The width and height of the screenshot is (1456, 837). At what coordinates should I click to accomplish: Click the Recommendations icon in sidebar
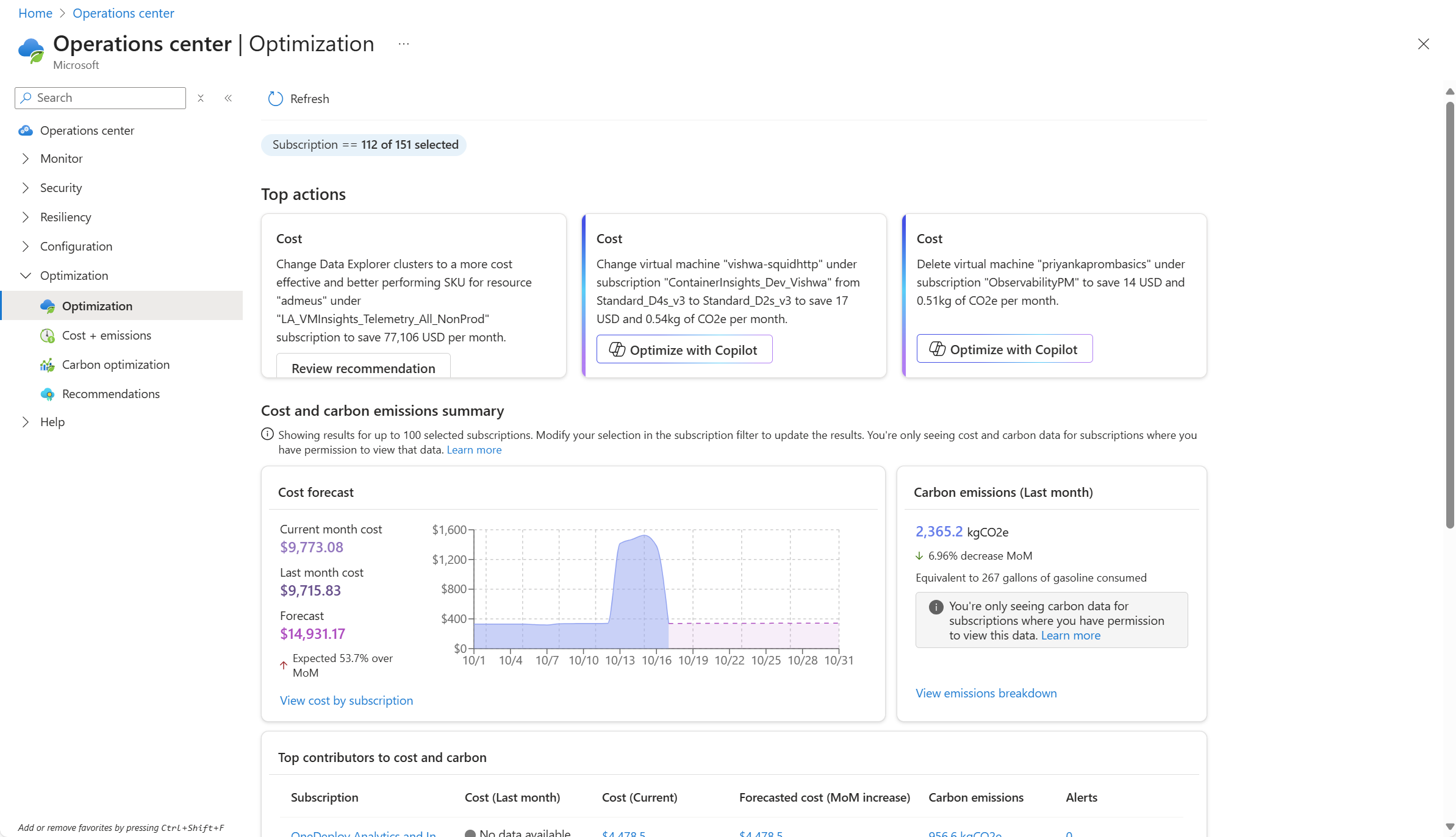(x=48, y=394)
